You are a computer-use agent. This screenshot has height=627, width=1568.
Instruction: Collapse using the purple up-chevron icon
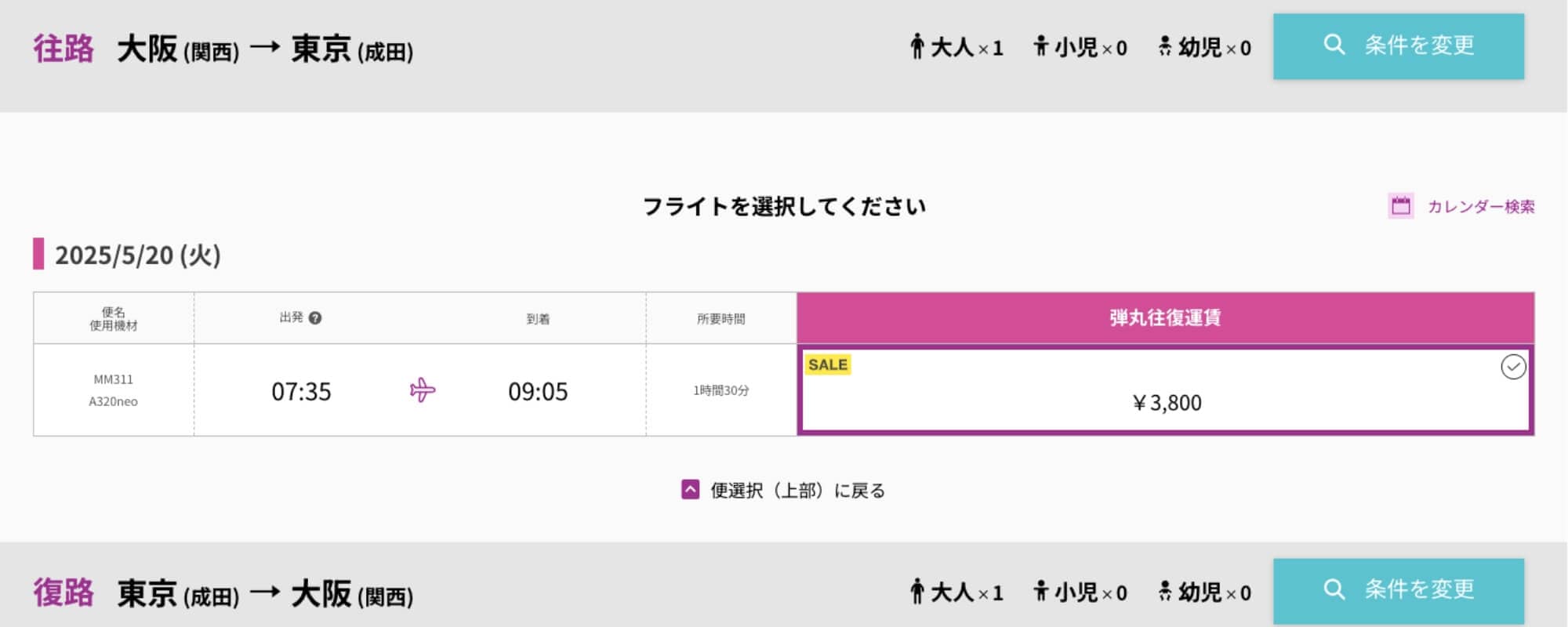coord(690,490)
